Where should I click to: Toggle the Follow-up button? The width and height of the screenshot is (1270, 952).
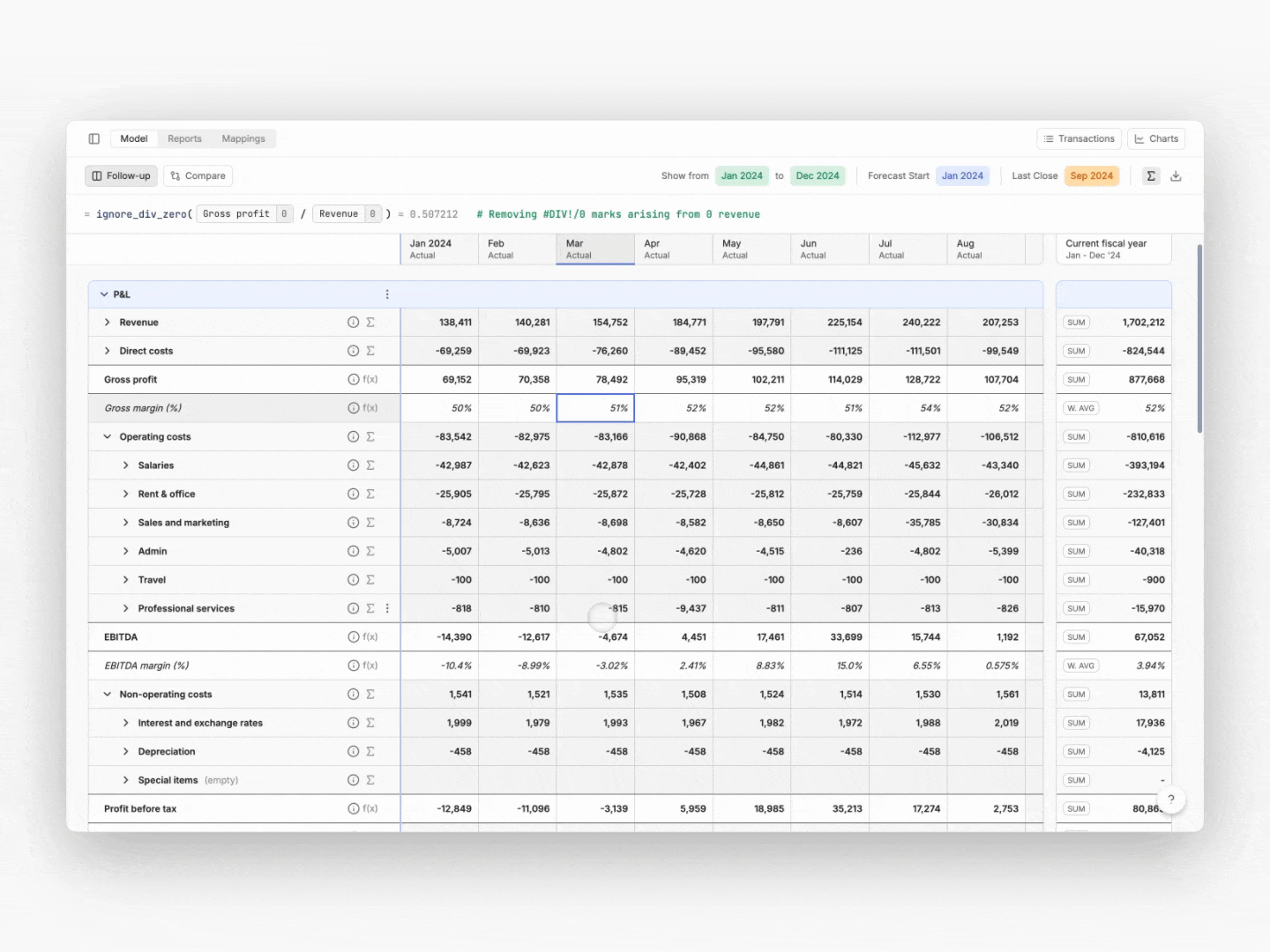tap(121, 175)
